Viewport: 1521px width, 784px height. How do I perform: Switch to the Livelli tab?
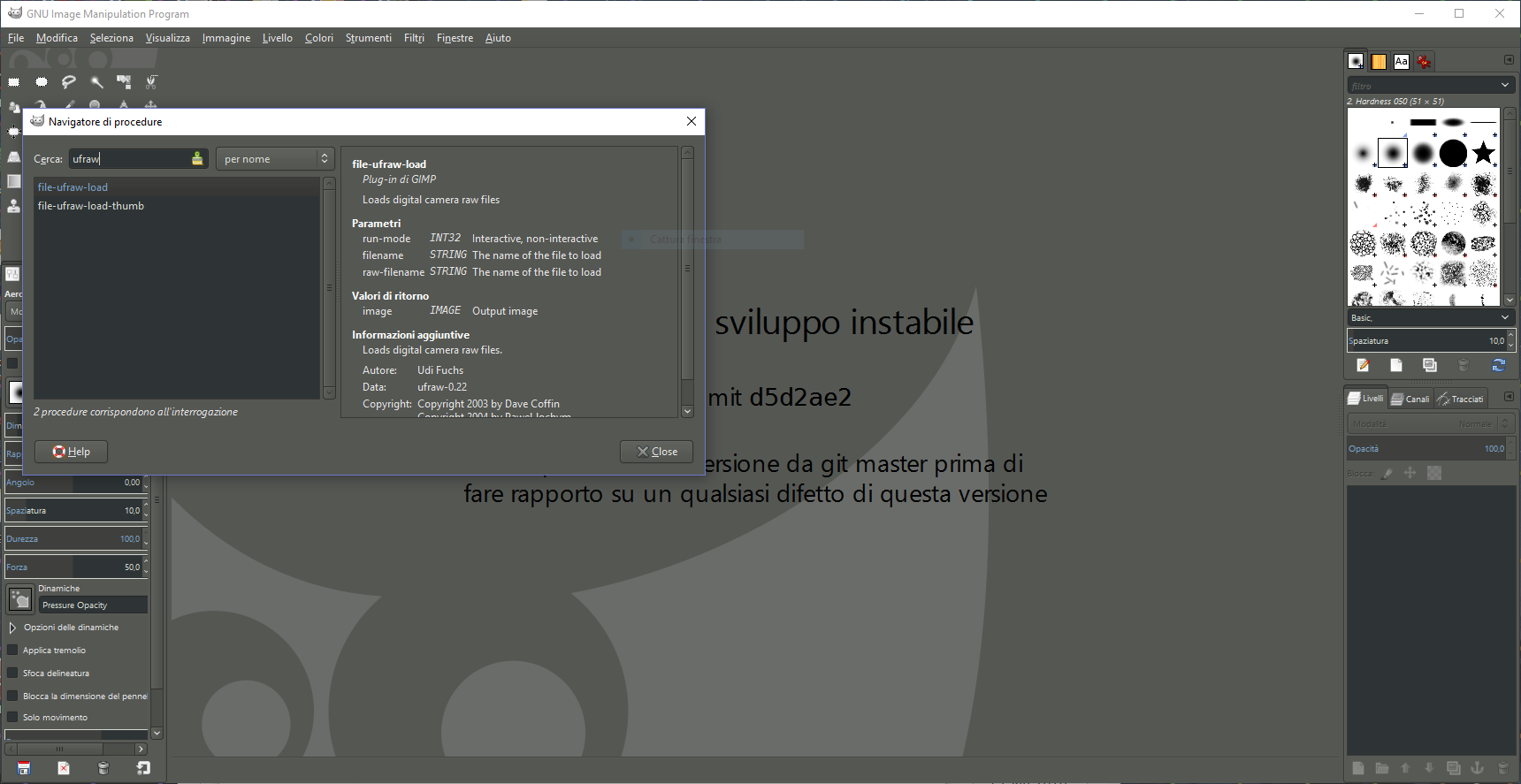(1366, 399)
